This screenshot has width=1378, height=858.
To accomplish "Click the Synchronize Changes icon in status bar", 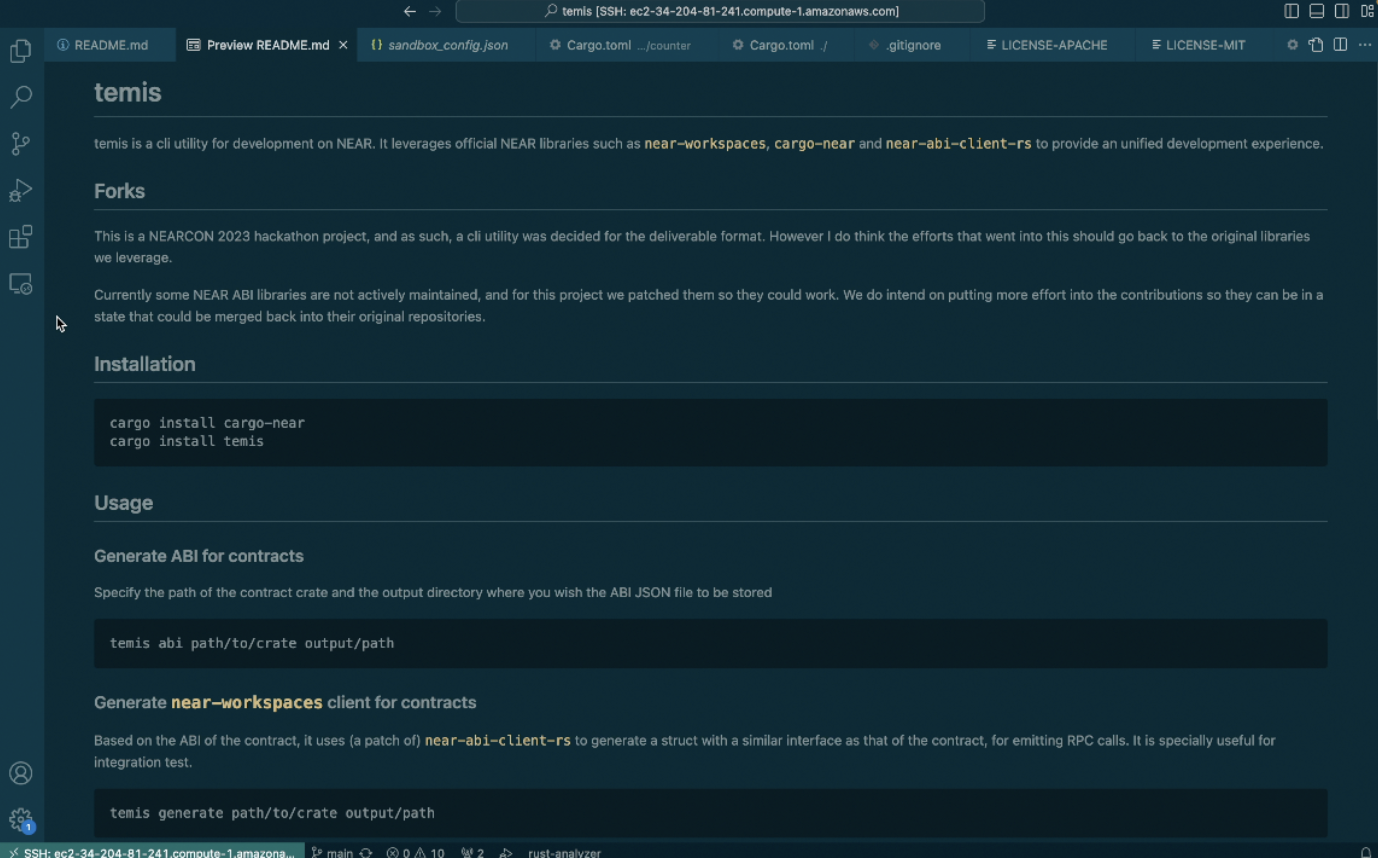I will pos(366,852).
